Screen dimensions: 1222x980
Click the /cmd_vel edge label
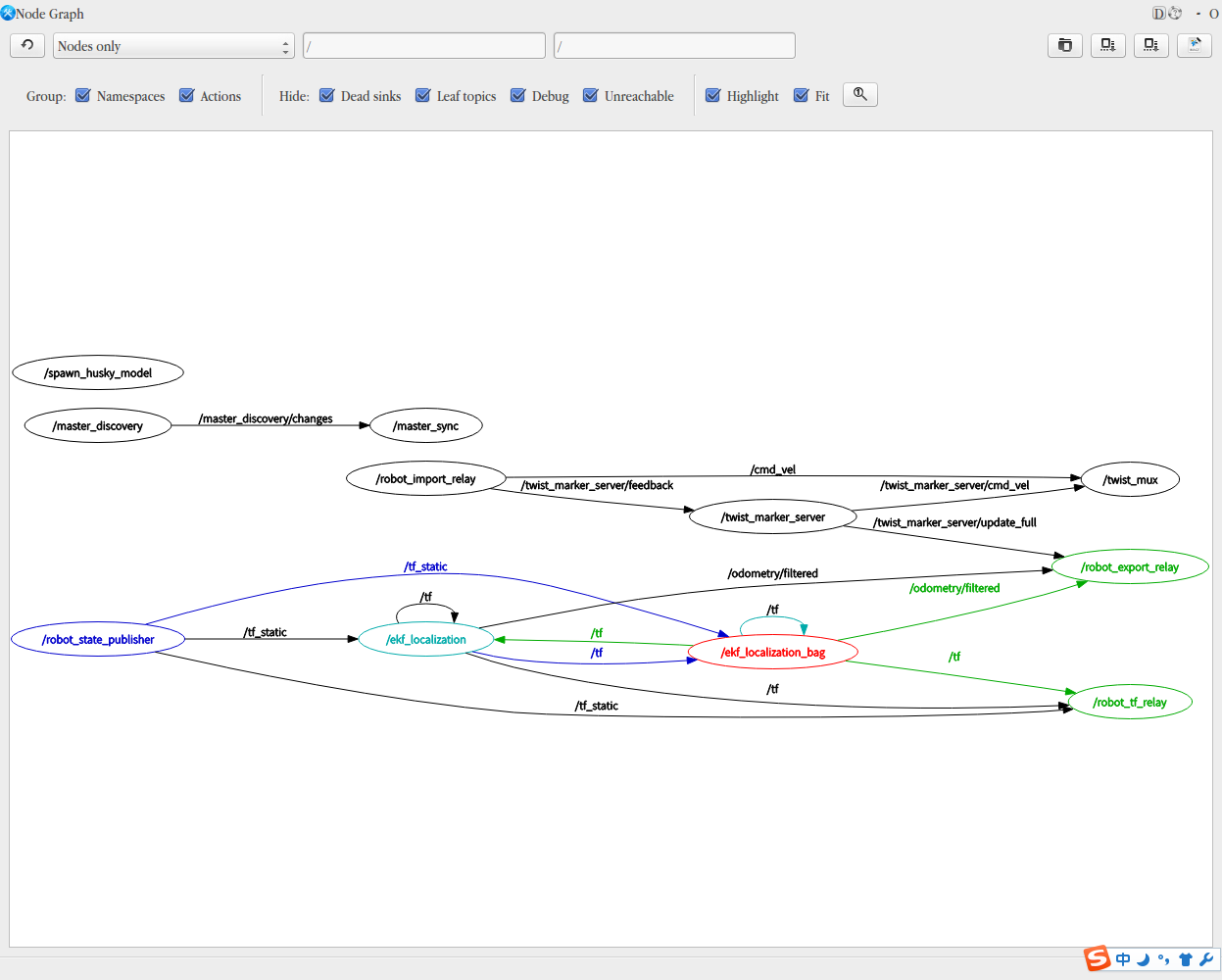(773, 469)
